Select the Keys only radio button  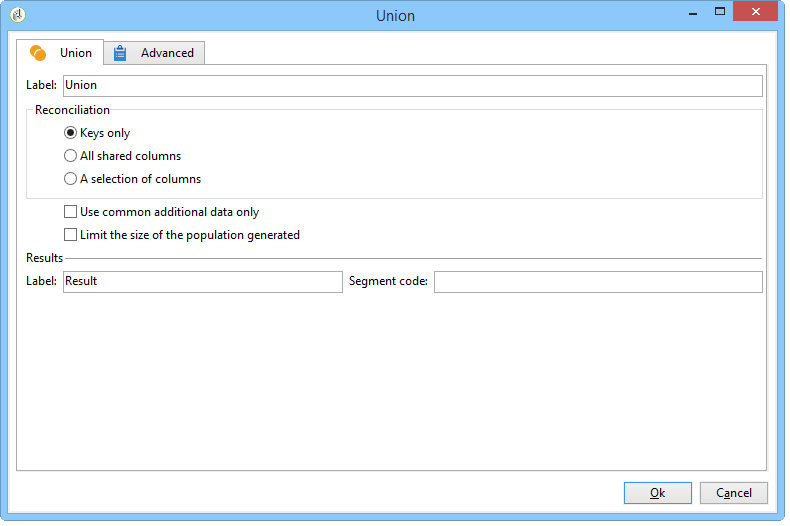[x=71, y=133]
